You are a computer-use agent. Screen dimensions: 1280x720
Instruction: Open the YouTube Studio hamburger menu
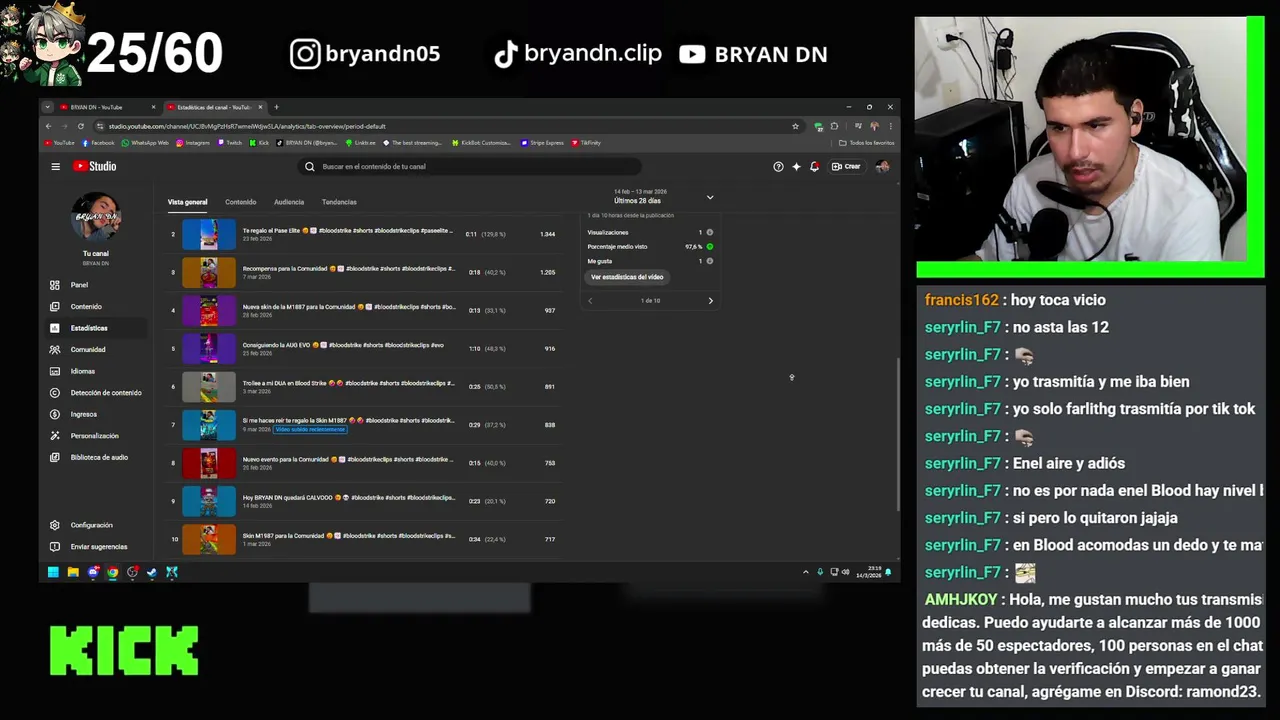(56, 166)
